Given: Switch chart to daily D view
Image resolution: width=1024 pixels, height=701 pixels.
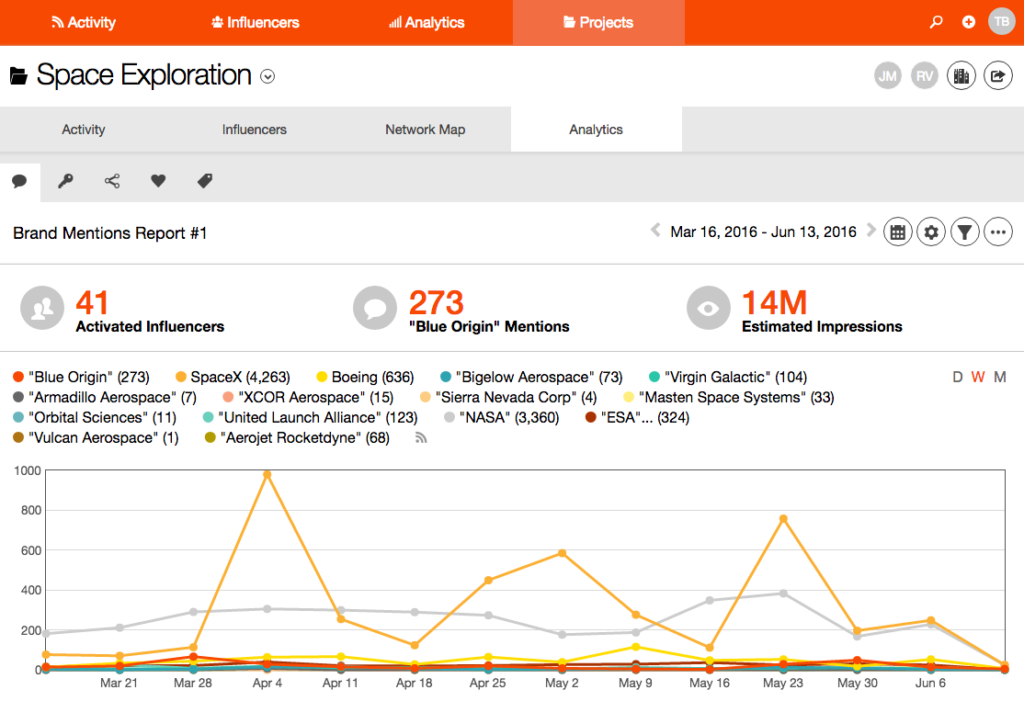Looking at the screenshot, I should point(957,377).
